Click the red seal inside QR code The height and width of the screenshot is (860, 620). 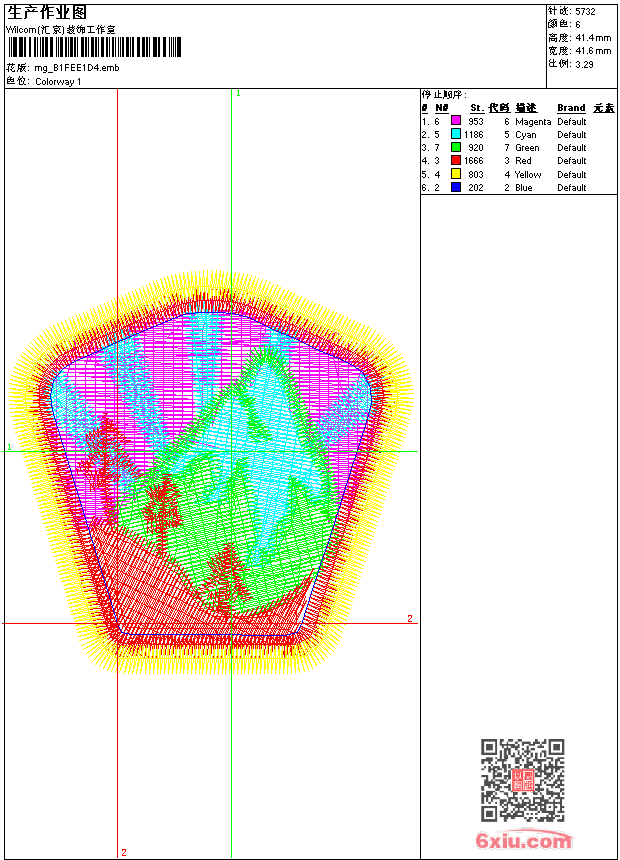522,780
